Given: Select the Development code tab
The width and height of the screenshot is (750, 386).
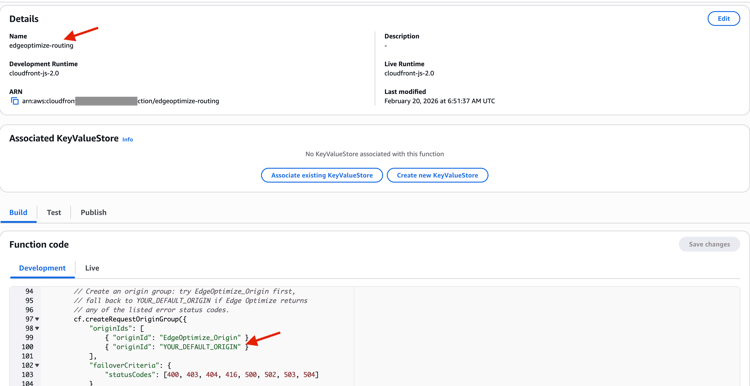Looking at the screenshot, I should [42, 268].
